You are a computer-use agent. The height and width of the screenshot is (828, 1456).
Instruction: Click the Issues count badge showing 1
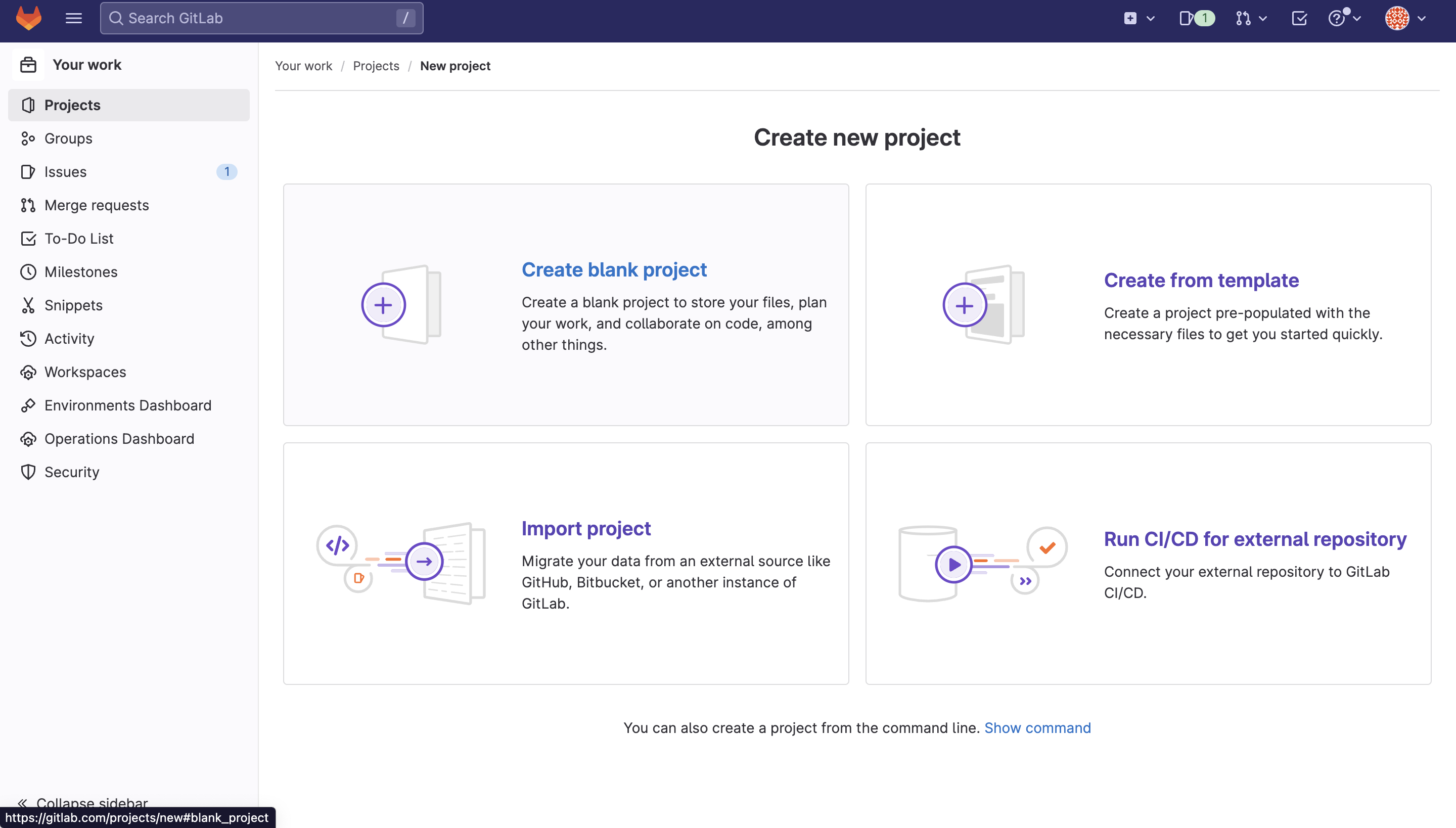click(226, 172)
